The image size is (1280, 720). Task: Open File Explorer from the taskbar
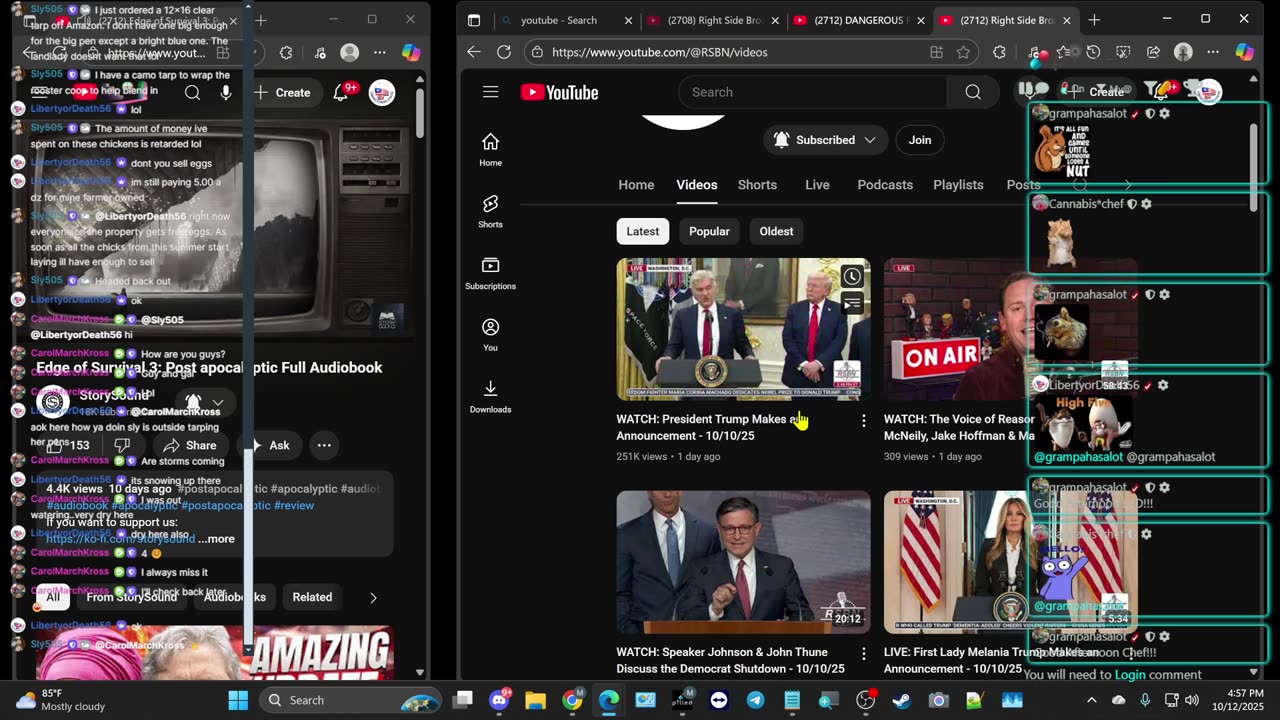tap(535, 700)
